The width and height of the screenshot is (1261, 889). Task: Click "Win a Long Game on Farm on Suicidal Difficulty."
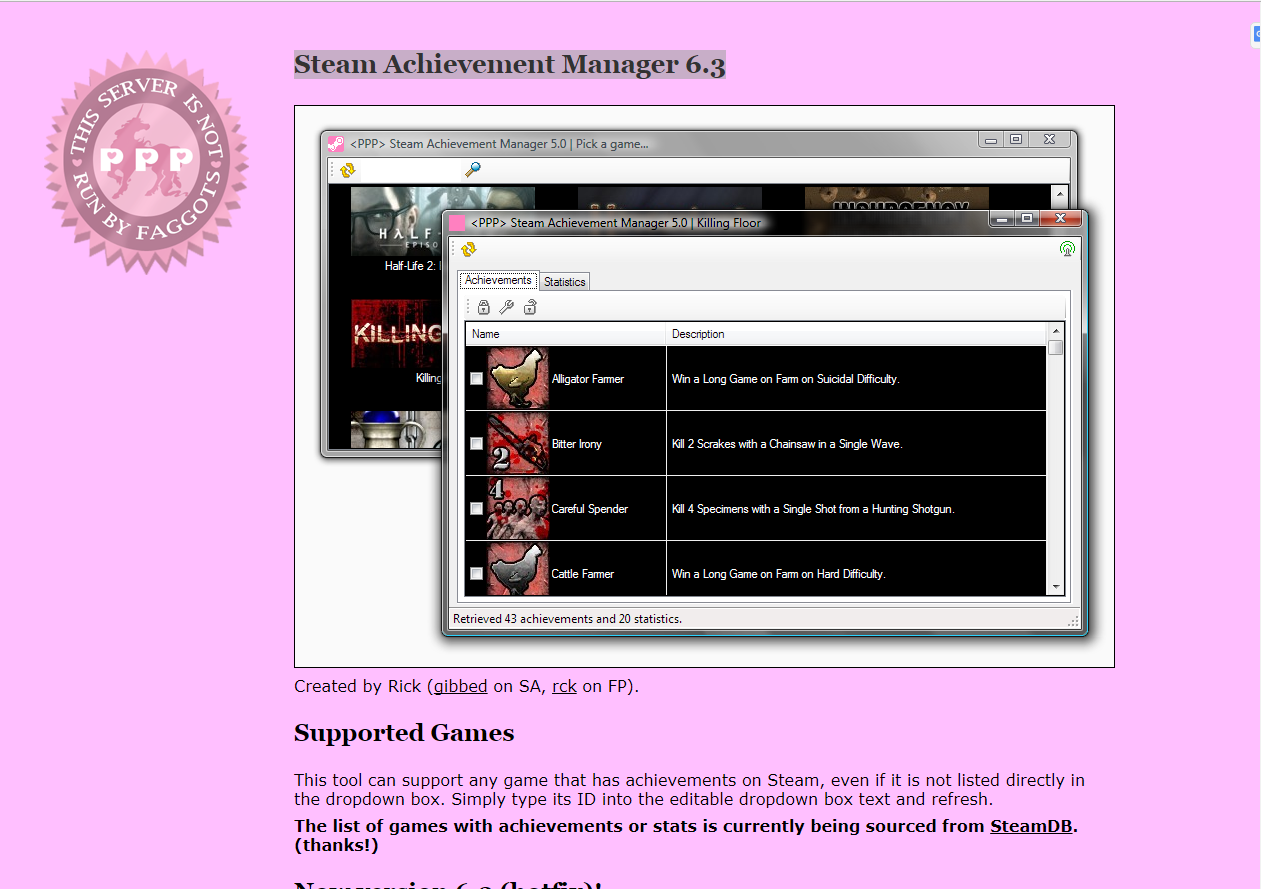coord(786,379)
